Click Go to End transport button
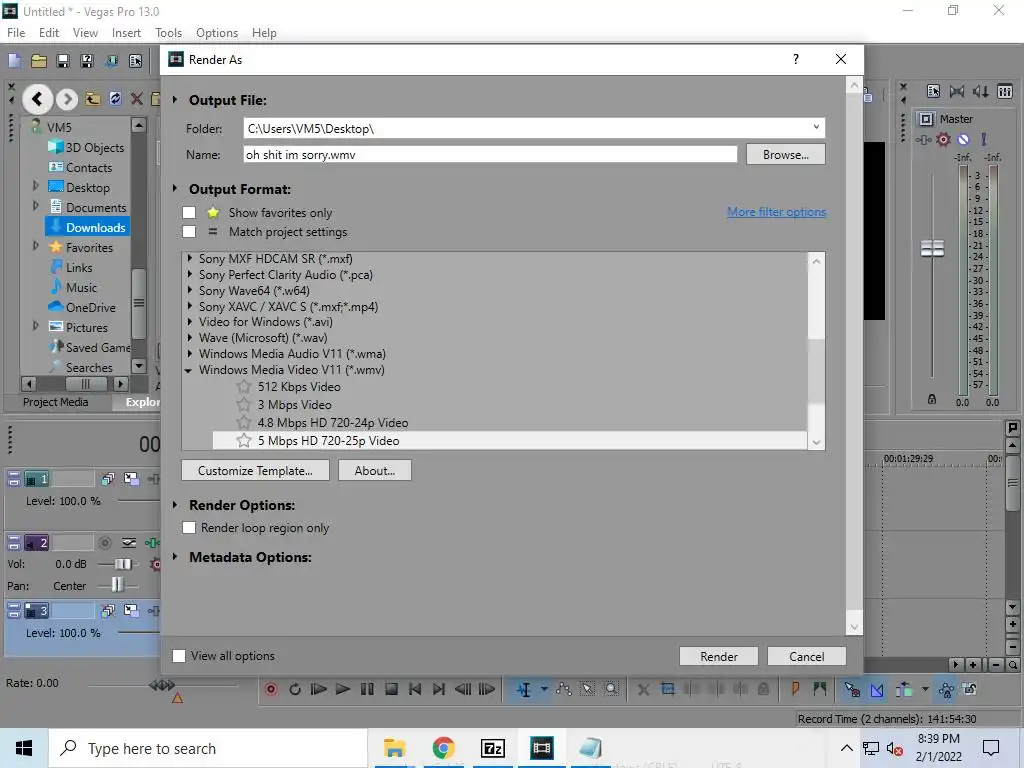 [439, 689]
